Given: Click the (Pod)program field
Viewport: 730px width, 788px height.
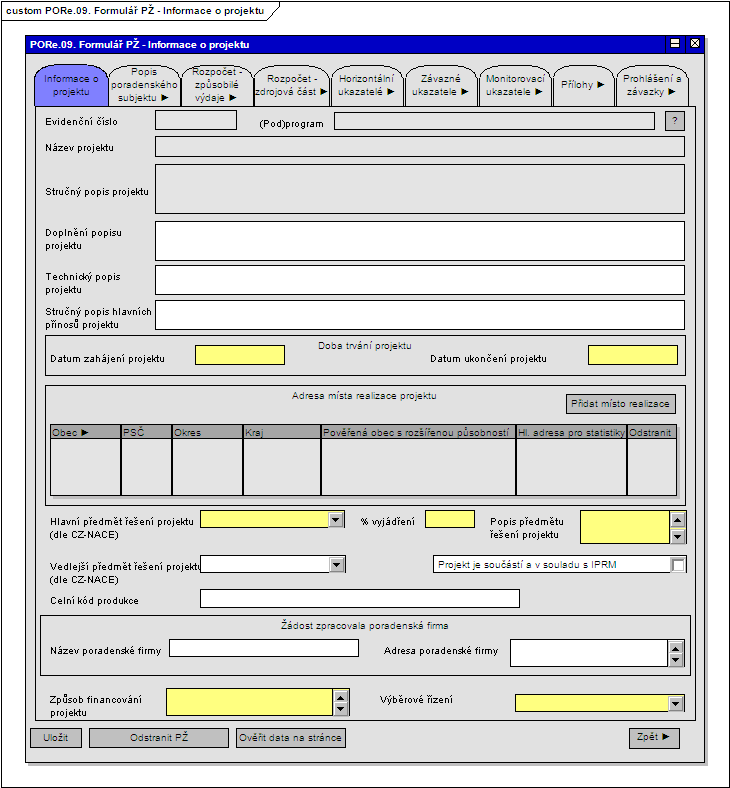Looking at the screenshot, I should point(494,121).
